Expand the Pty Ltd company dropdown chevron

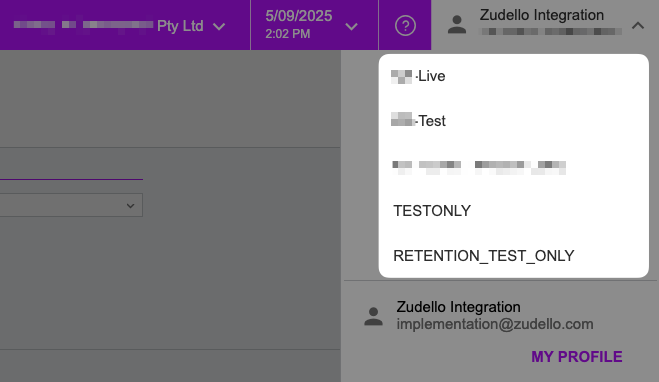[219, 27]
